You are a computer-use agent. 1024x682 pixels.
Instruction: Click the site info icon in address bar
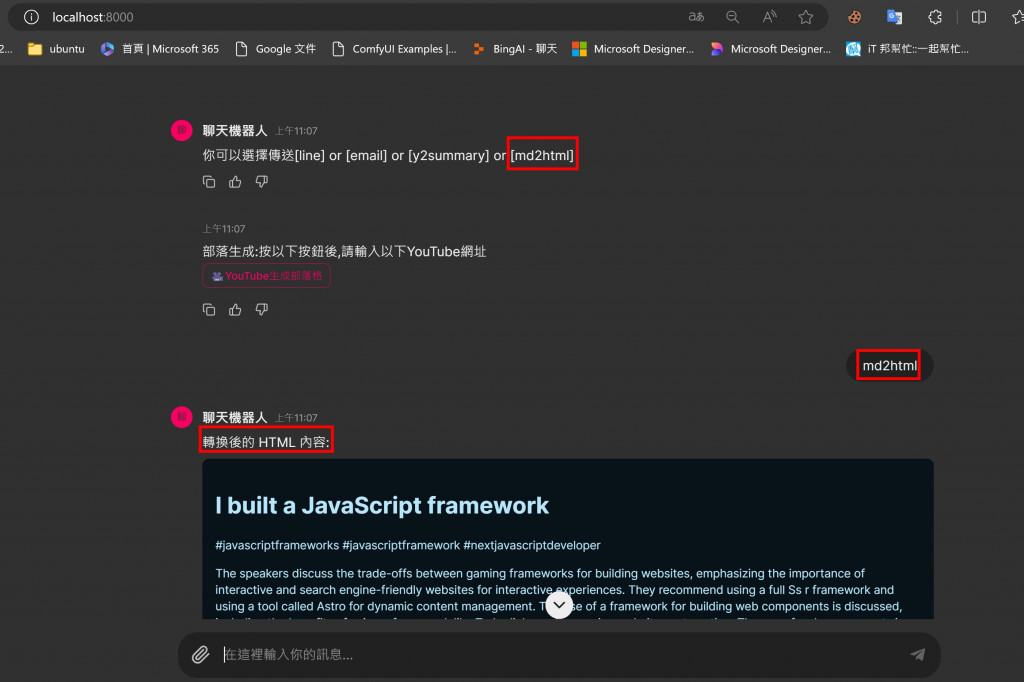pyautogui.click(x=31, y=17)
